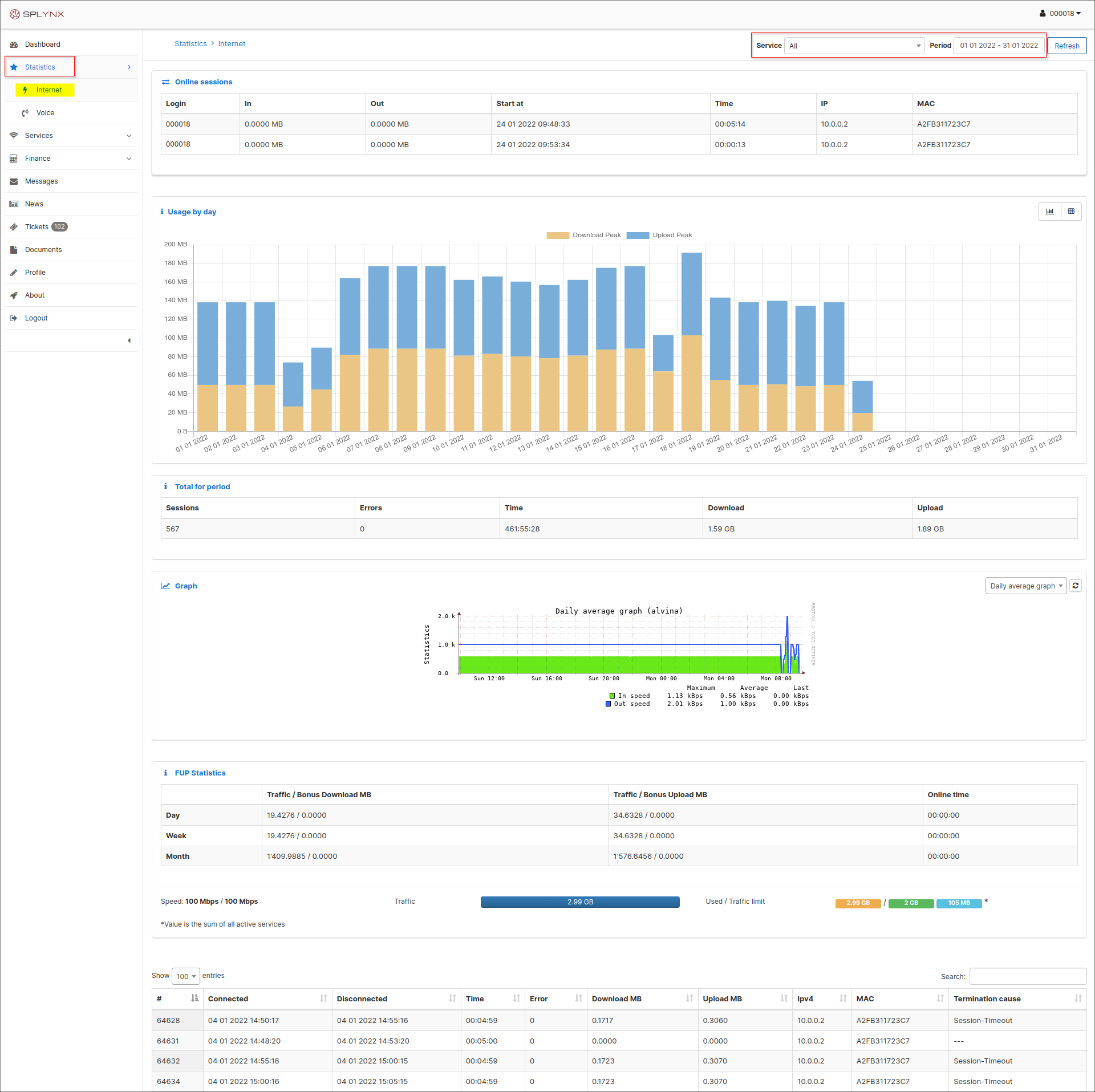The width and height of the screenshot is (1095, 1092).
Task: Click the table Search input field
Action: [x=1028, y=976]
